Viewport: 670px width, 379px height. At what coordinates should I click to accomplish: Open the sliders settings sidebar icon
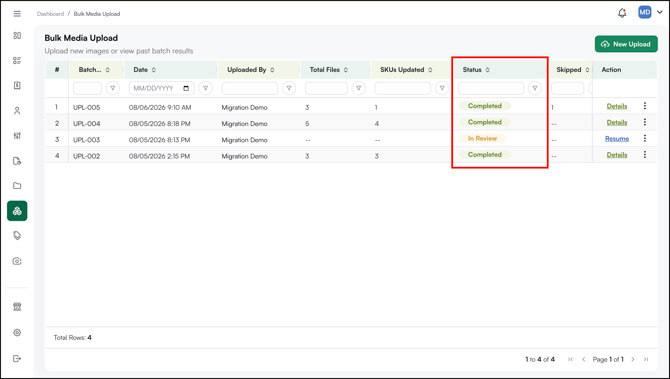(x=17, y=136)
